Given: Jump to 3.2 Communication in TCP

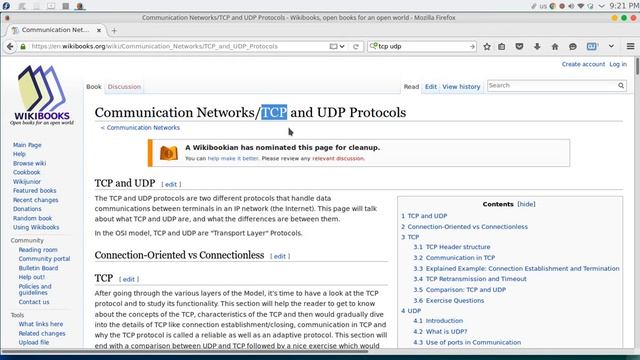Looking at the screenshot, I should (x=454, y=258).
